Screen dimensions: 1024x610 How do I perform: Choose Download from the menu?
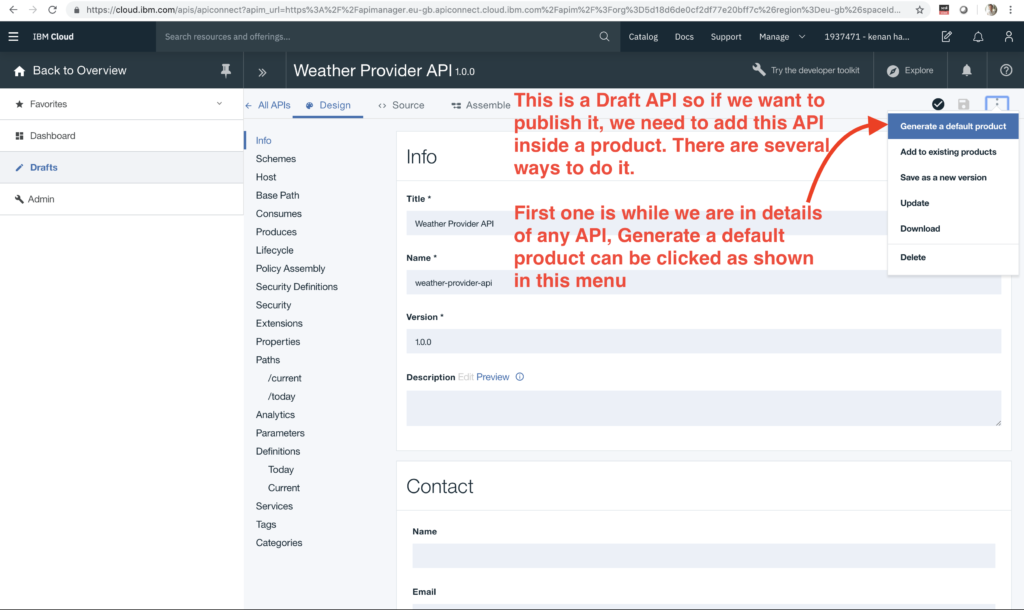coord(953,228)
